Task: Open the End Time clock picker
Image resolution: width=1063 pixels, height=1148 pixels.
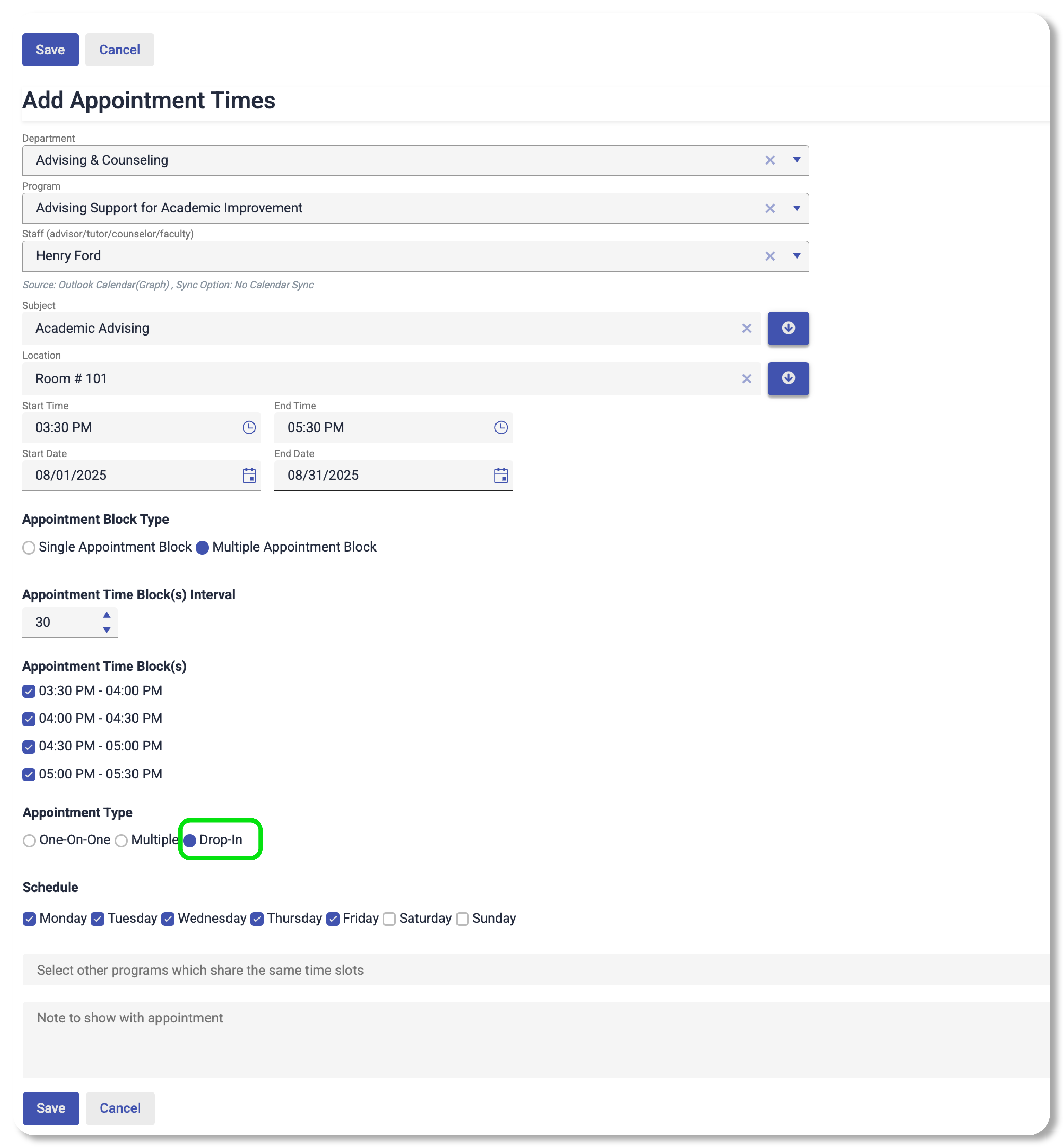Action: point(501,427)
